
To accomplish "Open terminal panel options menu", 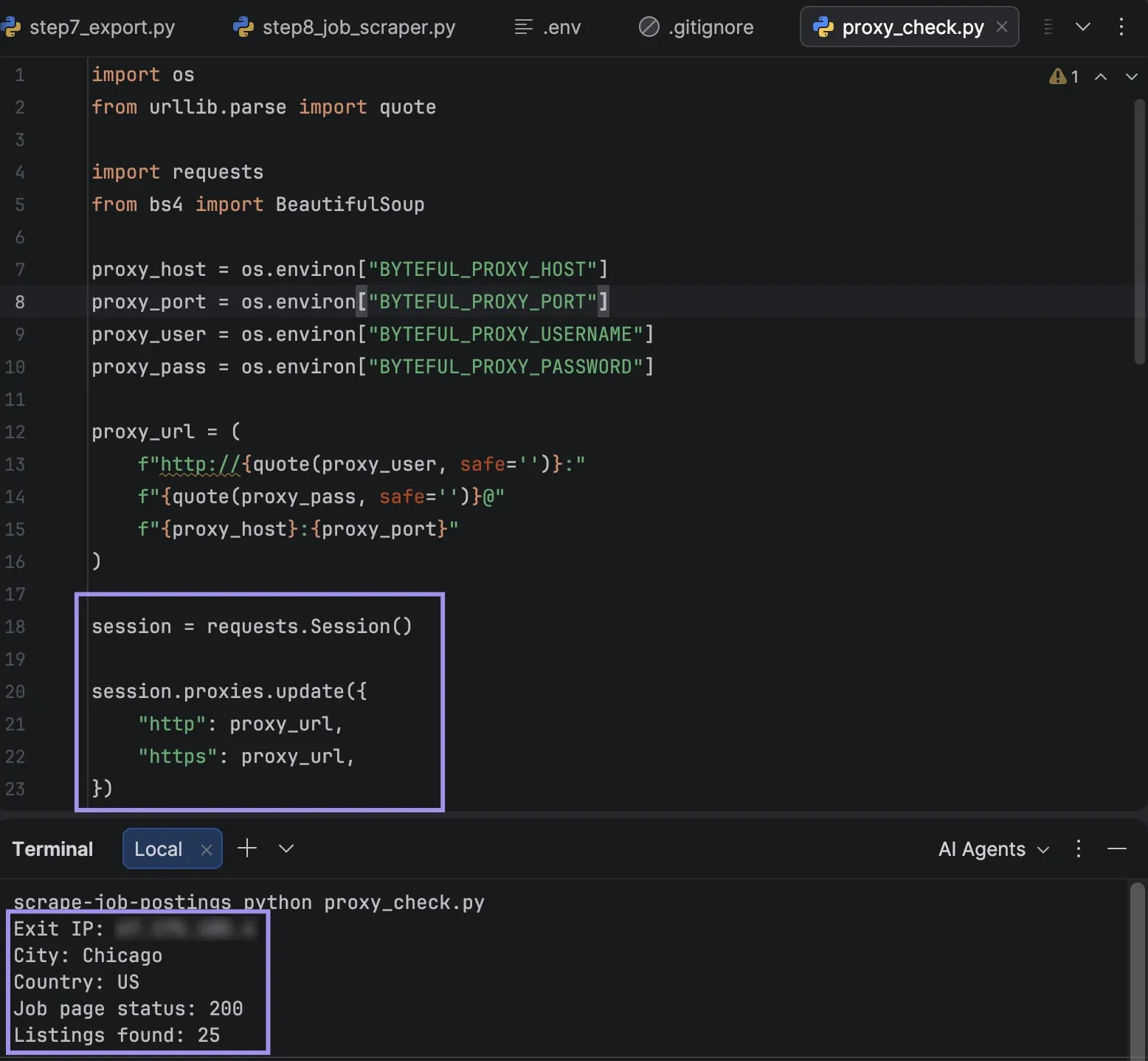I will tap(1079, 849).
